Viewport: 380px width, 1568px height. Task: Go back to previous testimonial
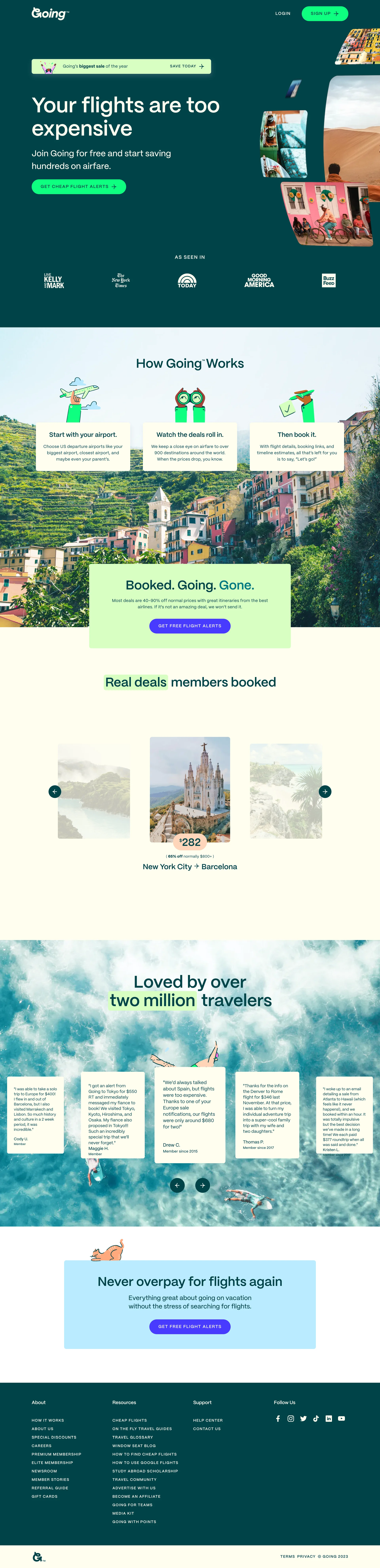177,1185
